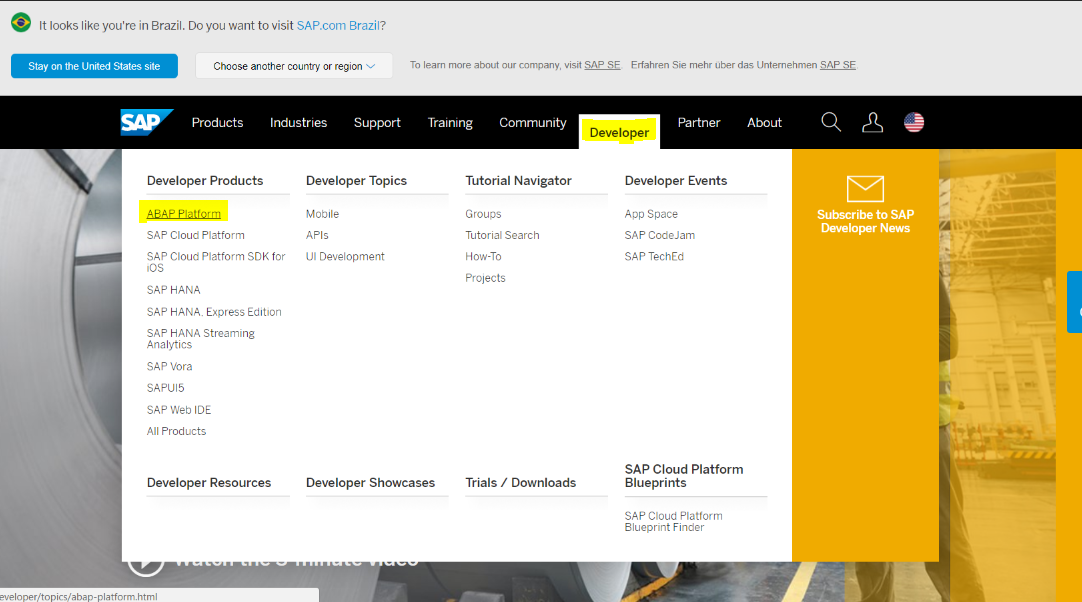Open ABAP Platform link

point(184,214)
